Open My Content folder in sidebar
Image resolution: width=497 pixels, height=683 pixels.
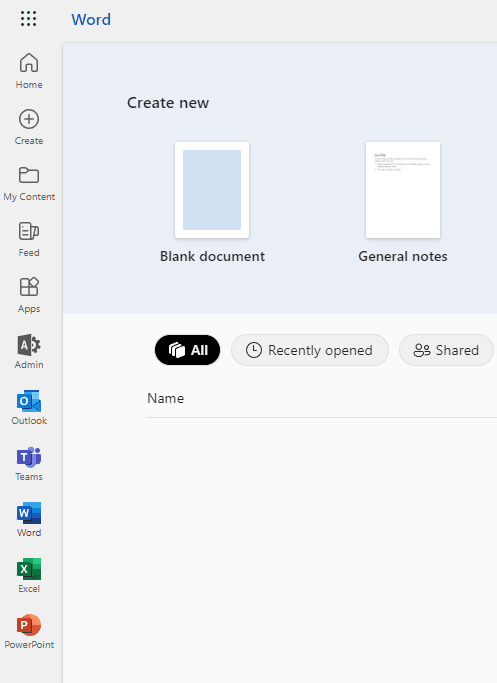(x=29, y=183)
